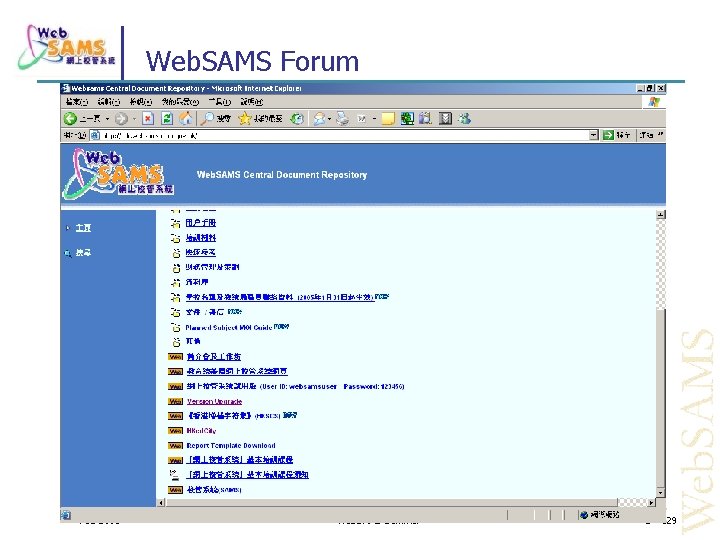Open the Version Upgrade link

pyautogui.click(x=214, y=401)
